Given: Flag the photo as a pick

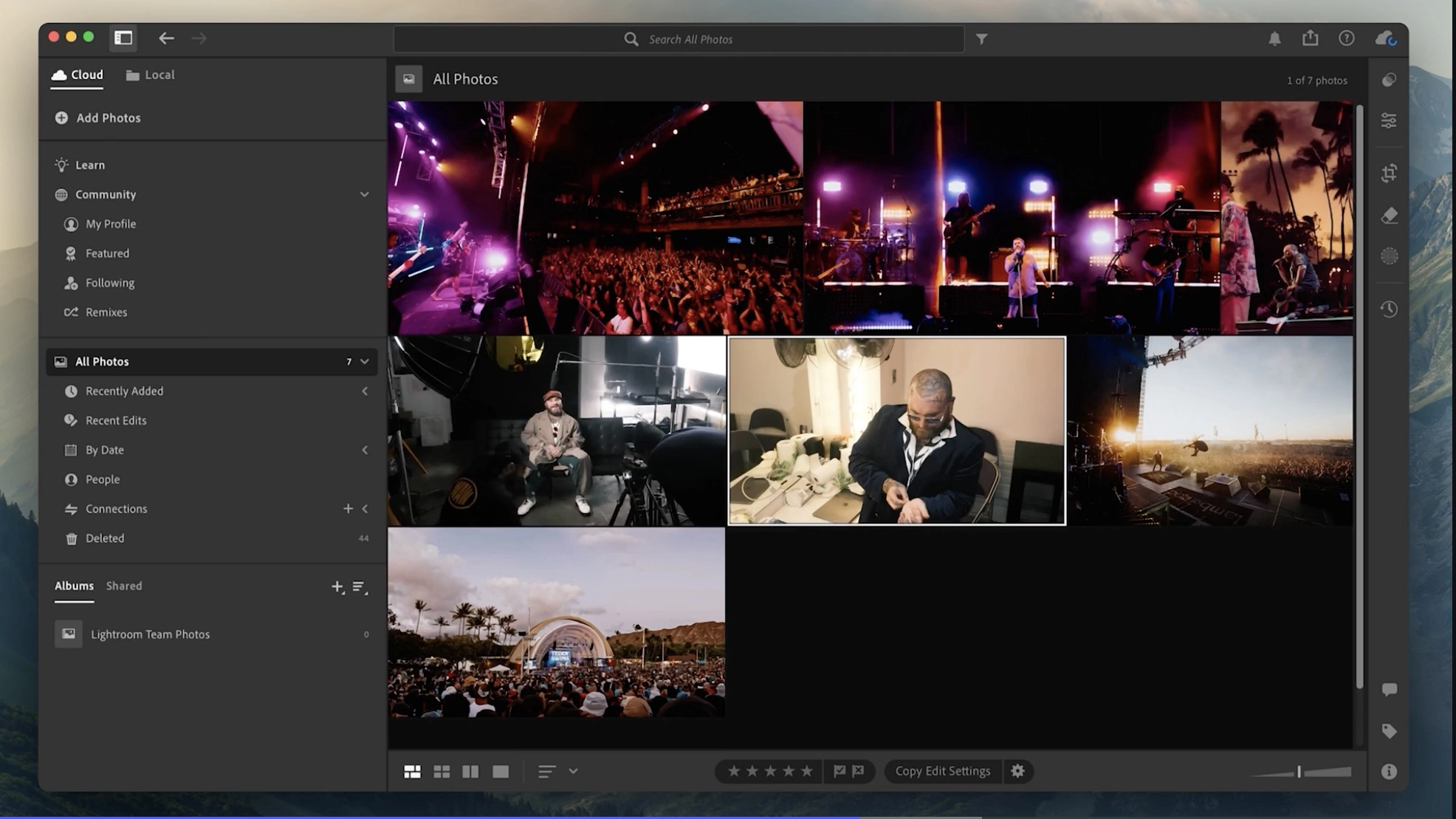Looking at the screenshot, I should 839,771.
